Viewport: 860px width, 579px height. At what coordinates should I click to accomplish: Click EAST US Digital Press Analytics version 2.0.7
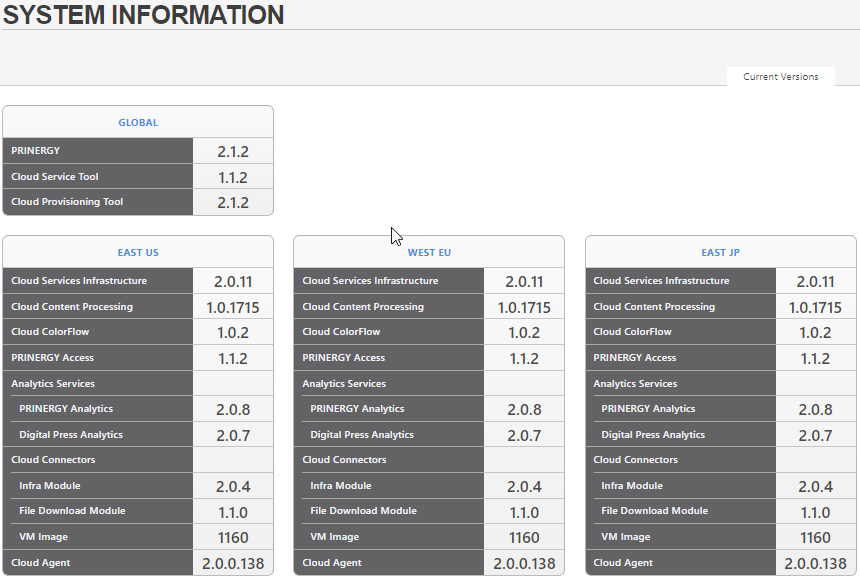(233, 435)
